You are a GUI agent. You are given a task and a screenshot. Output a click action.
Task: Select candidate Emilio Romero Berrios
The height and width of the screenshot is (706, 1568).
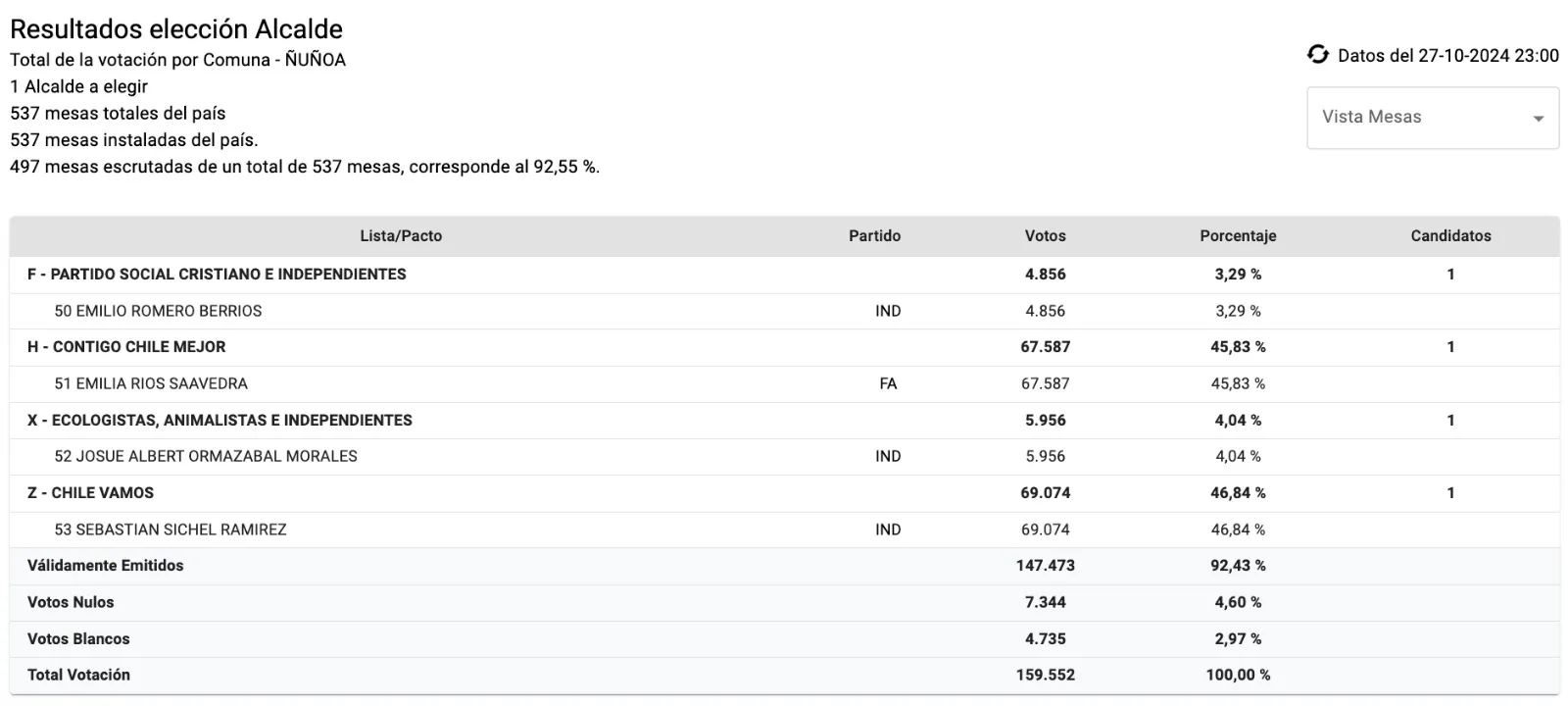pos(159,311)
